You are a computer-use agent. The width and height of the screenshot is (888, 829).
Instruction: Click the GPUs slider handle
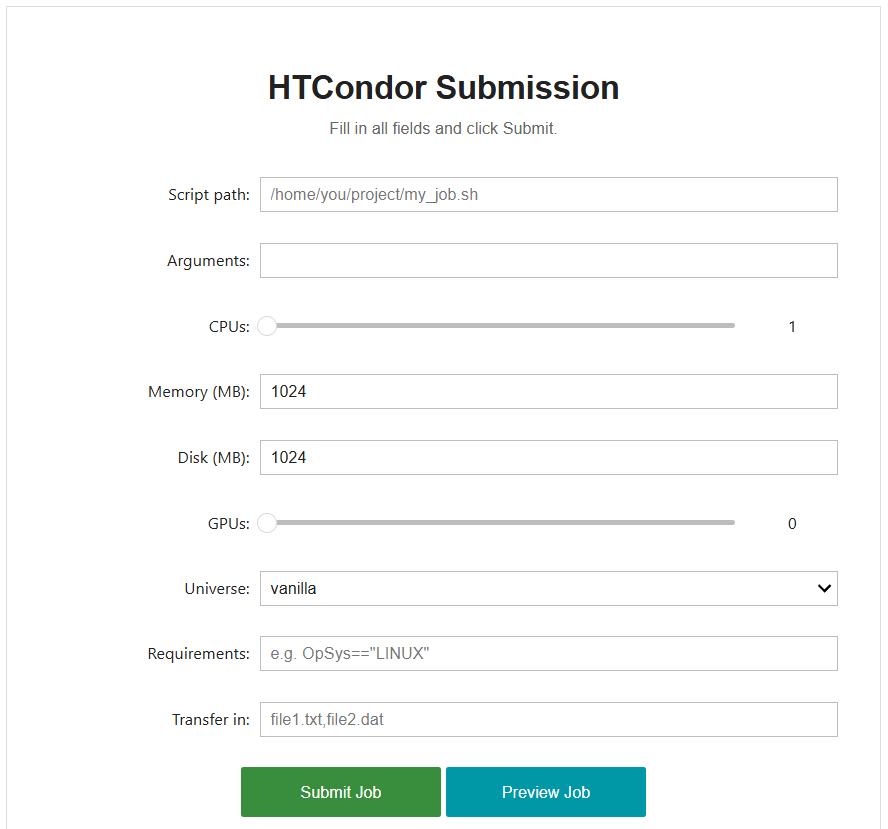pos(266,522)
